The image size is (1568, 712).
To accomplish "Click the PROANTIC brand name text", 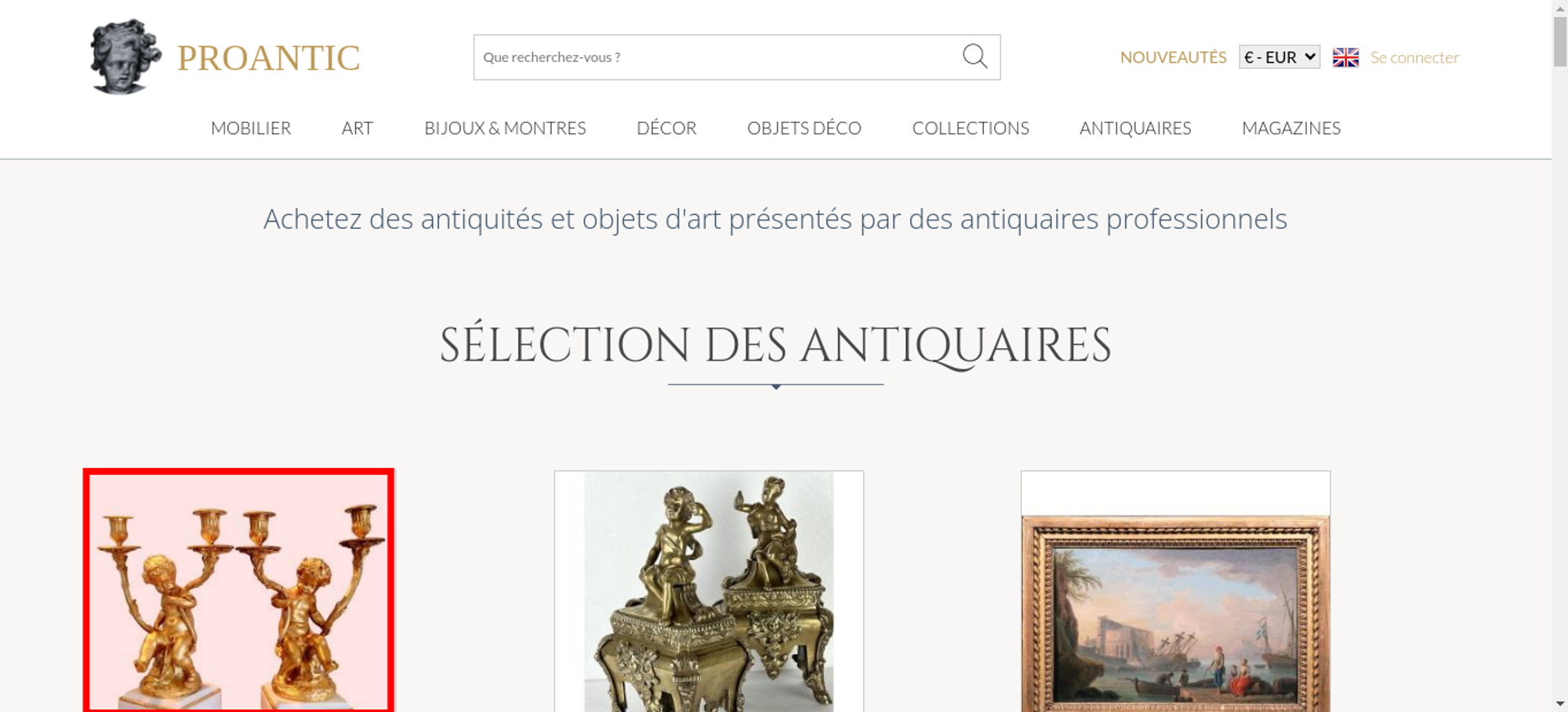I will click(x=268, y=58).
